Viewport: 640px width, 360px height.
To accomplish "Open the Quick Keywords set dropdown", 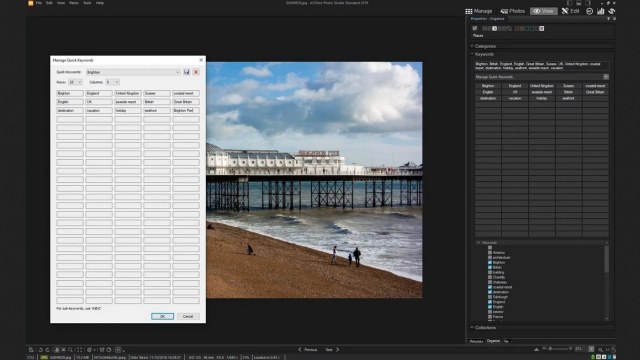I will 133,72.
